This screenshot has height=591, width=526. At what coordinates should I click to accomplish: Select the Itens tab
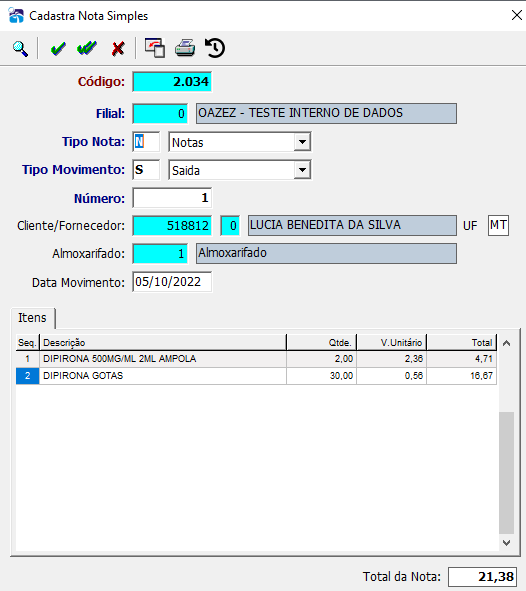pos(32,318)
